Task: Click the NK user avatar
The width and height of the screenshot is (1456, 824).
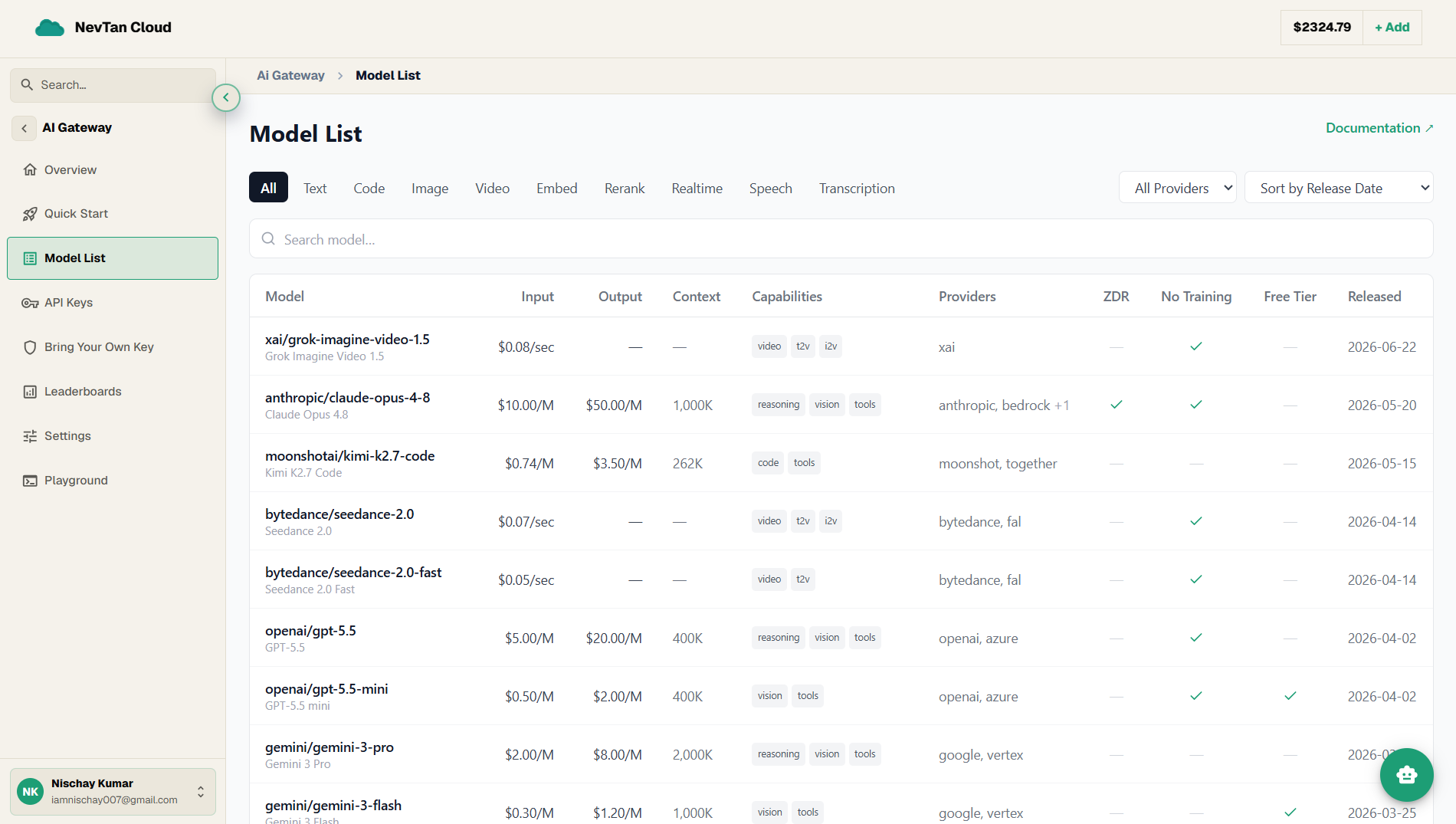Action: (31, 792)
